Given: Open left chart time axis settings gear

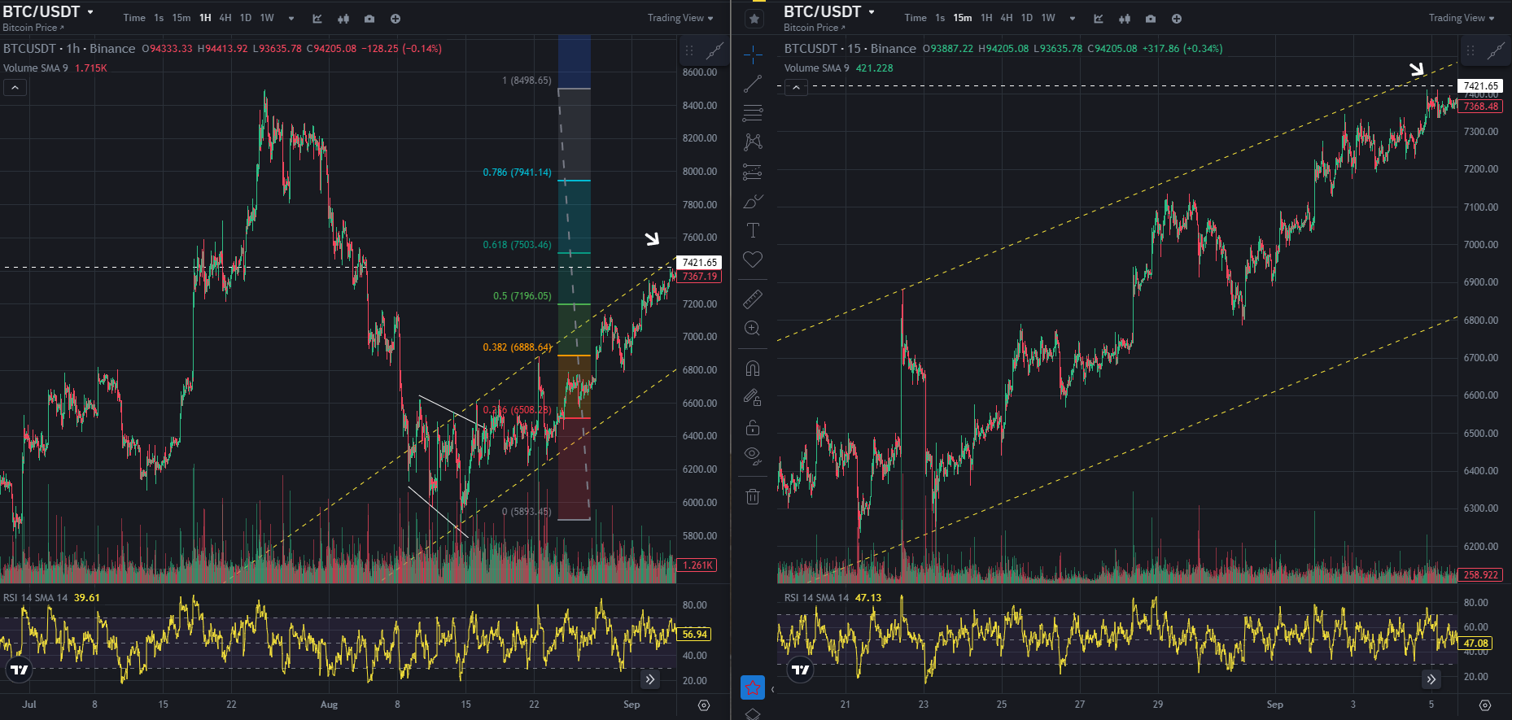Looking at the screenshot, I should 704,705.
